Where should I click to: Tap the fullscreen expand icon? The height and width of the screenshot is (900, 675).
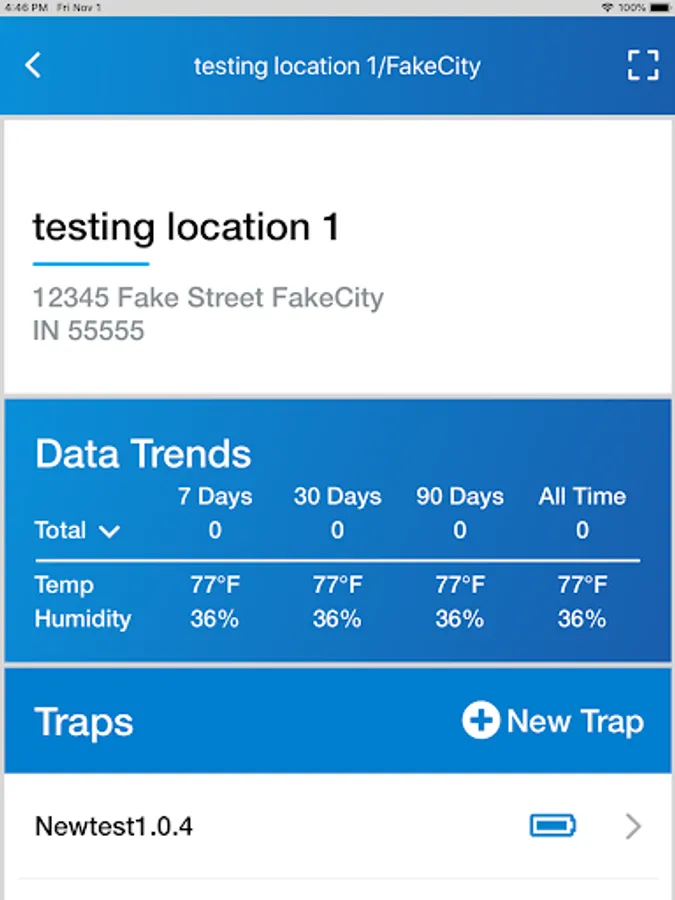pyautogui.click(x=643, y=66)
